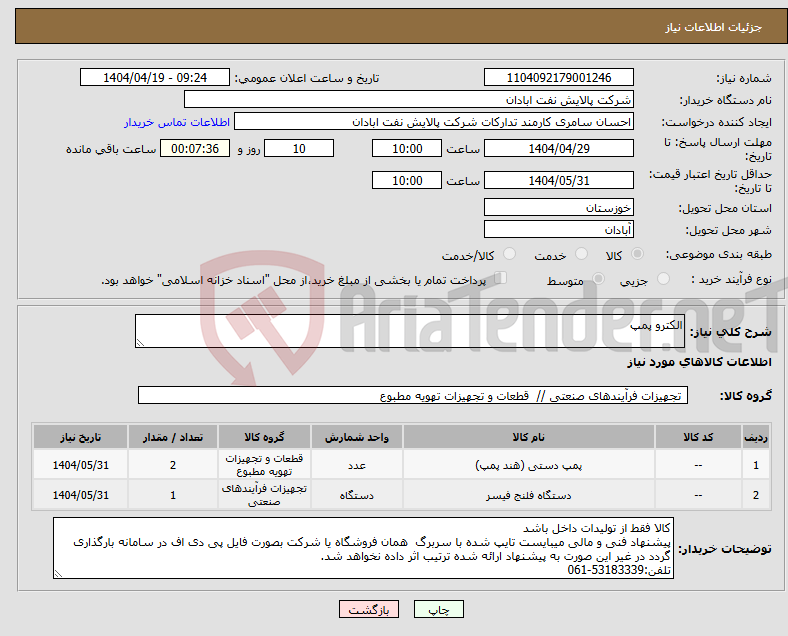Viewport: 788px width, 636px height.
Task: Click the resize handle of buyer notes box
Action: (x=58, y=574)
